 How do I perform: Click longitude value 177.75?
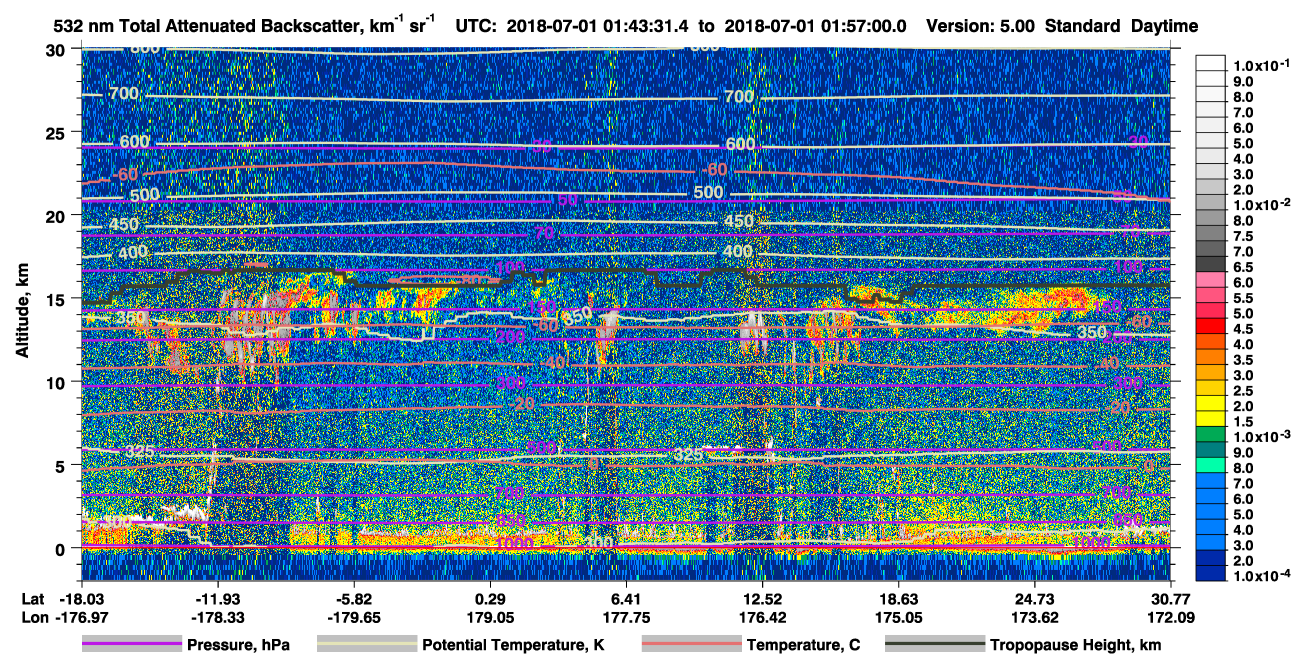pos(626,616)
